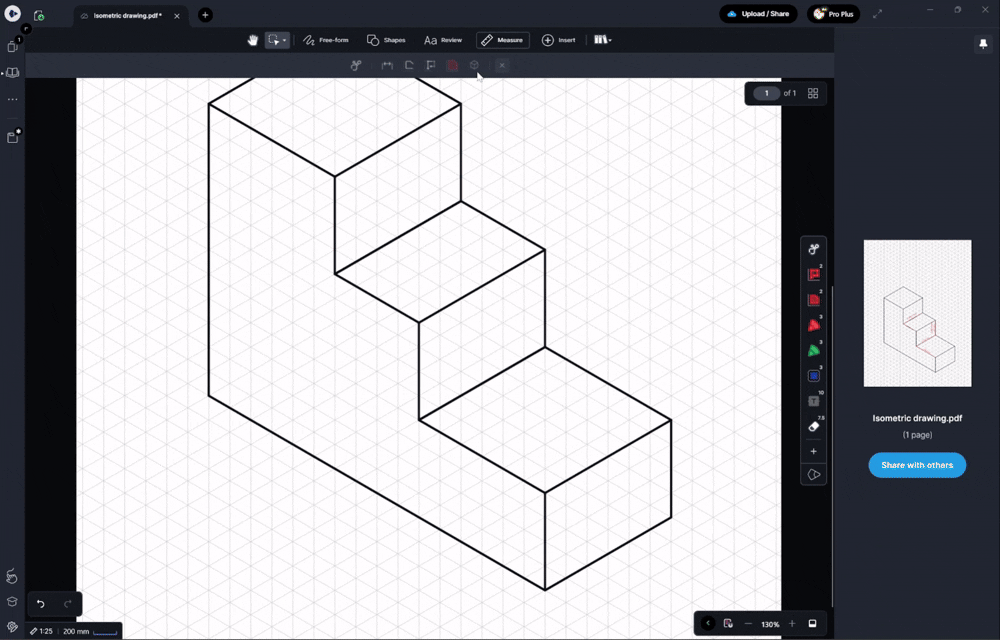Image resolution: width=1000 pixels, height=640 pixels.
Task: Click the Upload / Share button
Action: (758, 14)
